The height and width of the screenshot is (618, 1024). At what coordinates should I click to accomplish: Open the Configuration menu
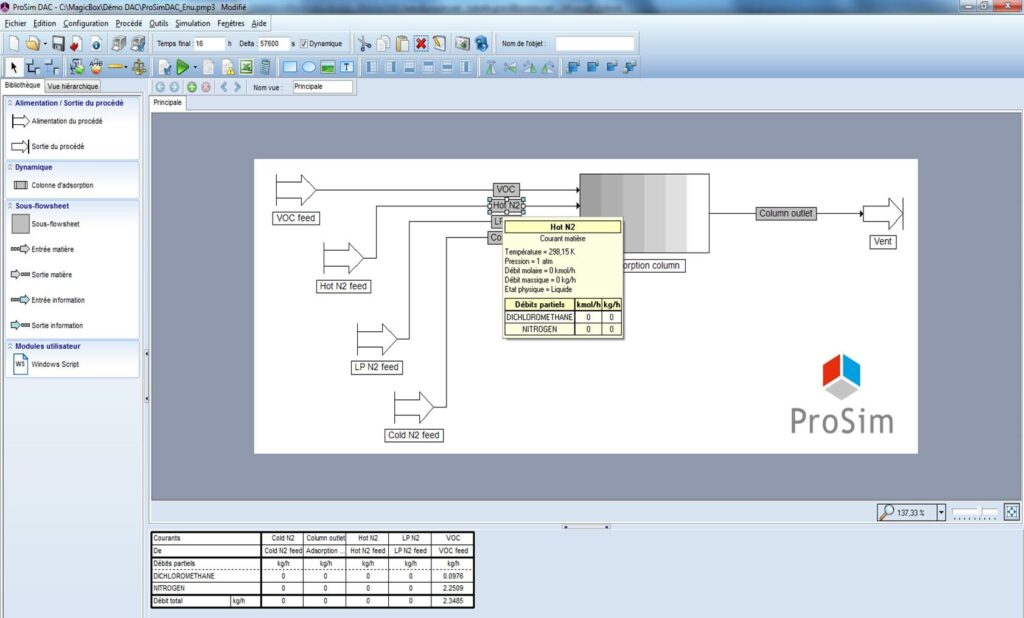(86, 24)
